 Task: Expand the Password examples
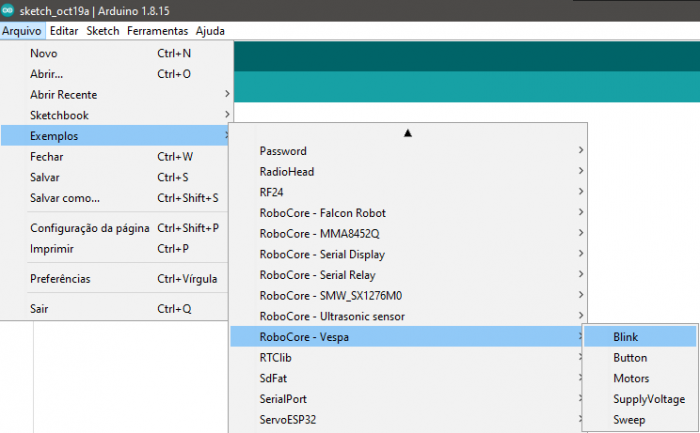click(408, 151)
